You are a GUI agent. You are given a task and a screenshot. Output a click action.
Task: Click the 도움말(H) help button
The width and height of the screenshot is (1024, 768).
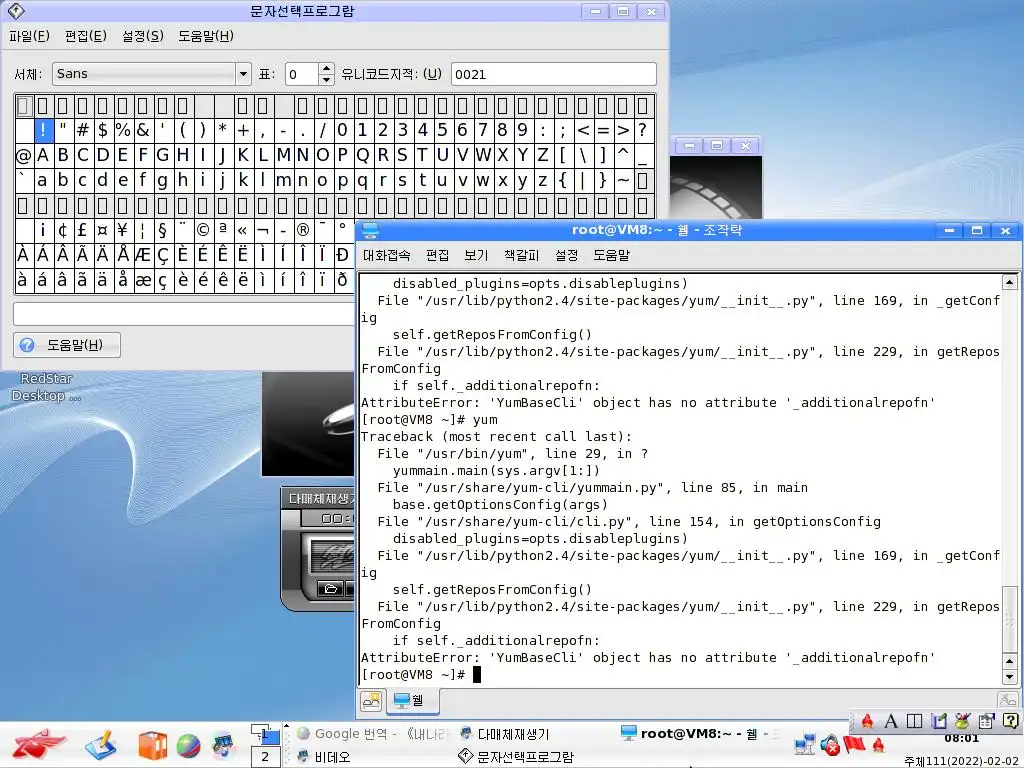(67, 345)
